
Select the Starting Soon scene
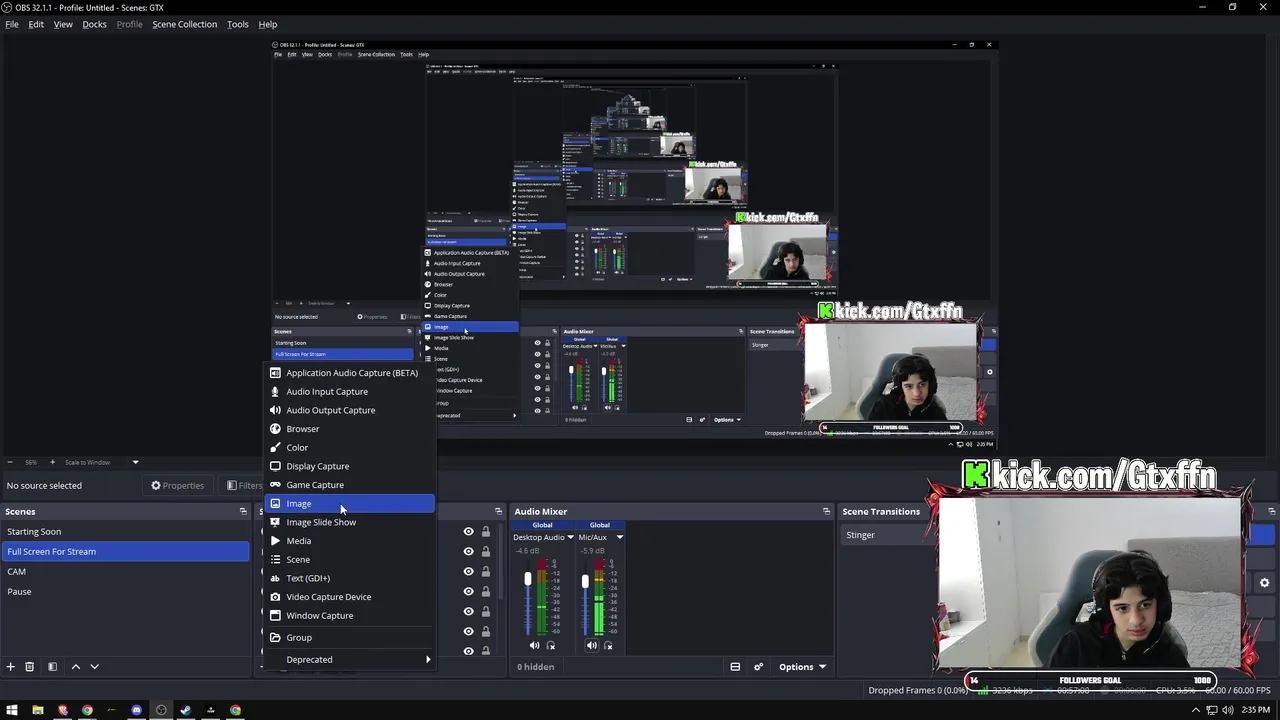(125, 532)
